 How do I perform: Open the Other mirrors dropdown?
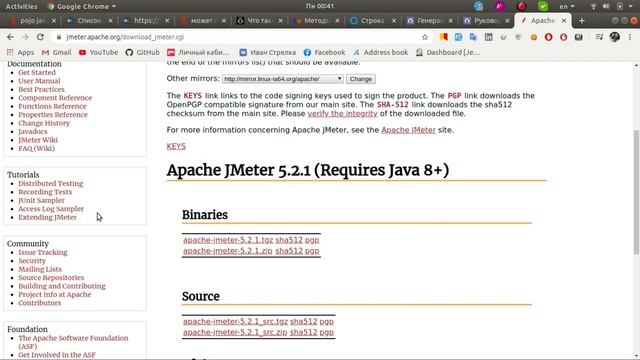click(283, 79)
